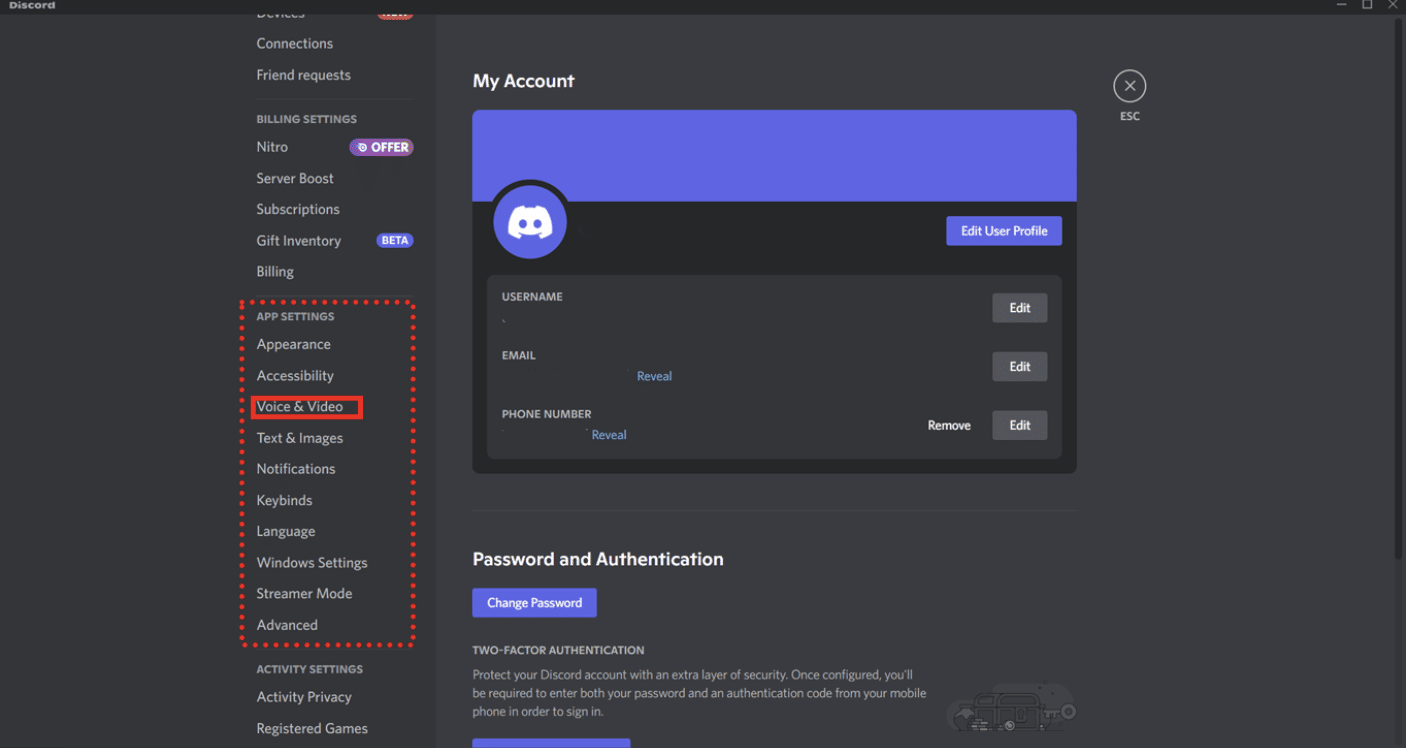Image resolution: width=1406 pixels, height=748 pixels.
Task: Click the OFFER badge beside Nitro
Action: [x=382, y=147]
